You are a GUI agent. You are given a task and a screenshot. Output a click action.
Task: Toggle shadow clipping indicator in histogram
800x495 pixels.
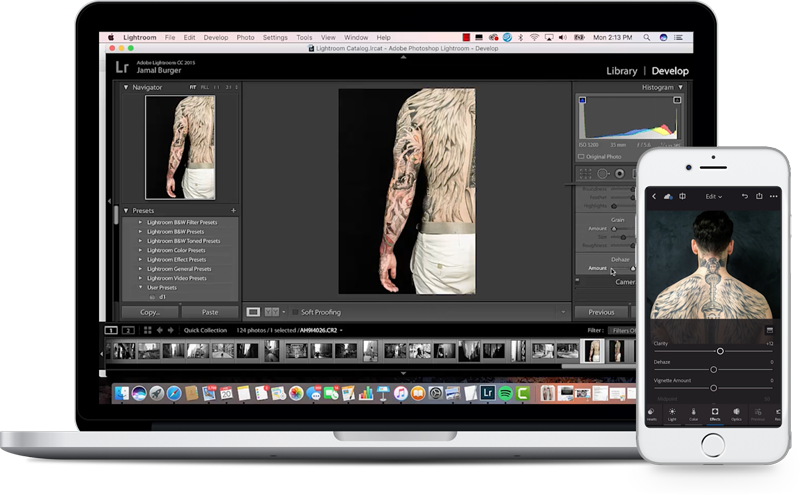point(582,100)
